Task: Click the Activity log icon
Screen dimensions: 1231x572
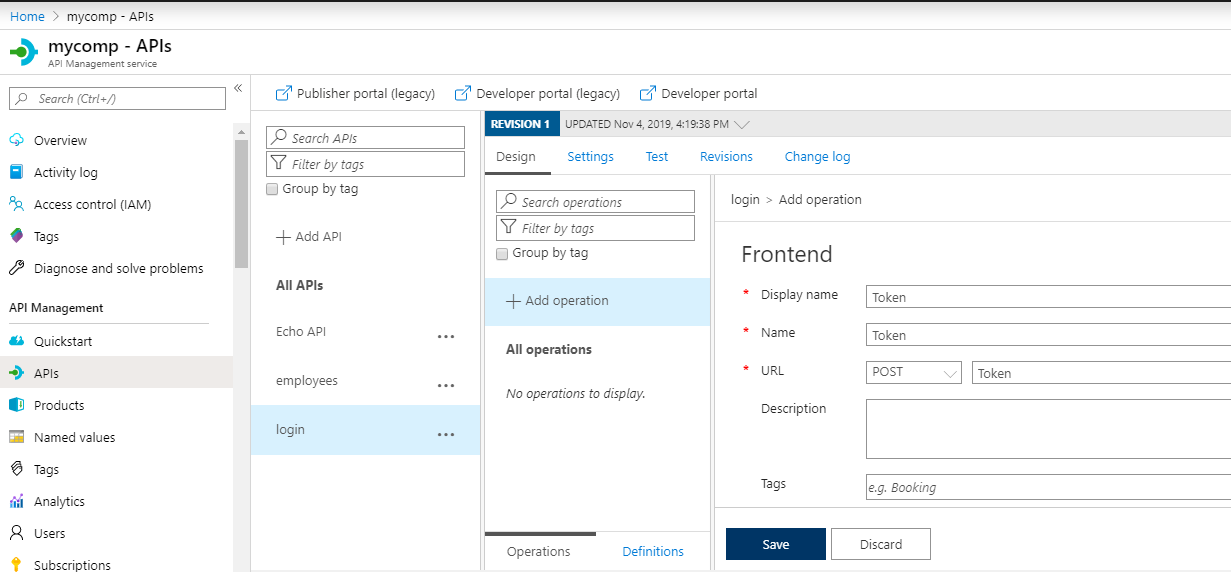Action: (x=16, y=172)
